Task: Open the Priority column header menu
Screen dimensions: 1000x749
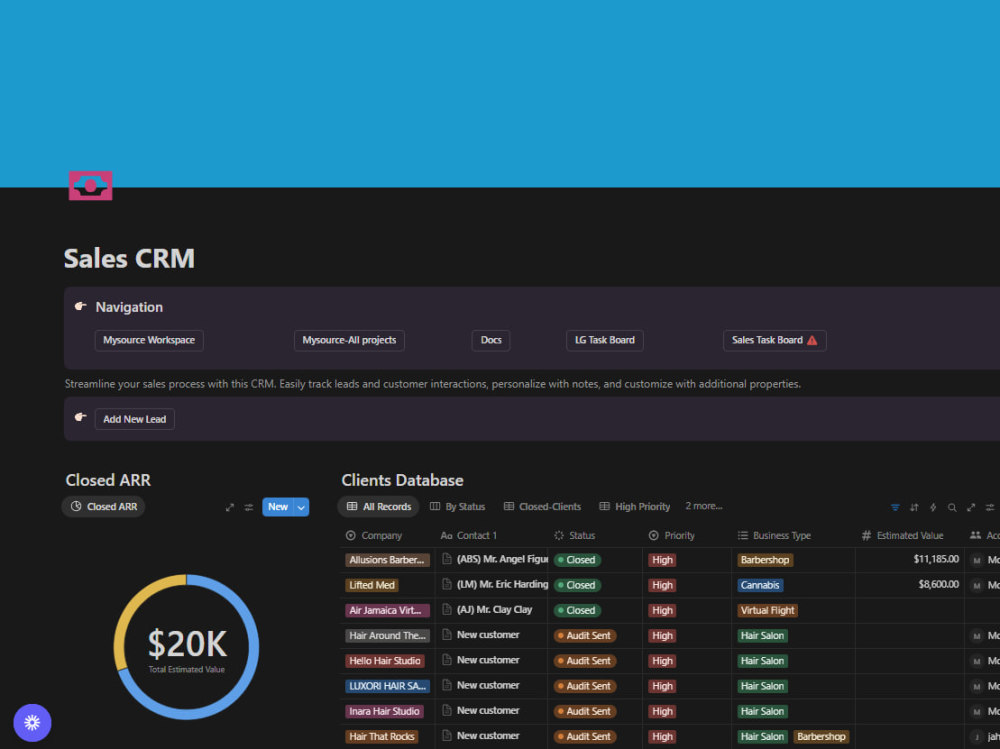Action: (672, 535)
